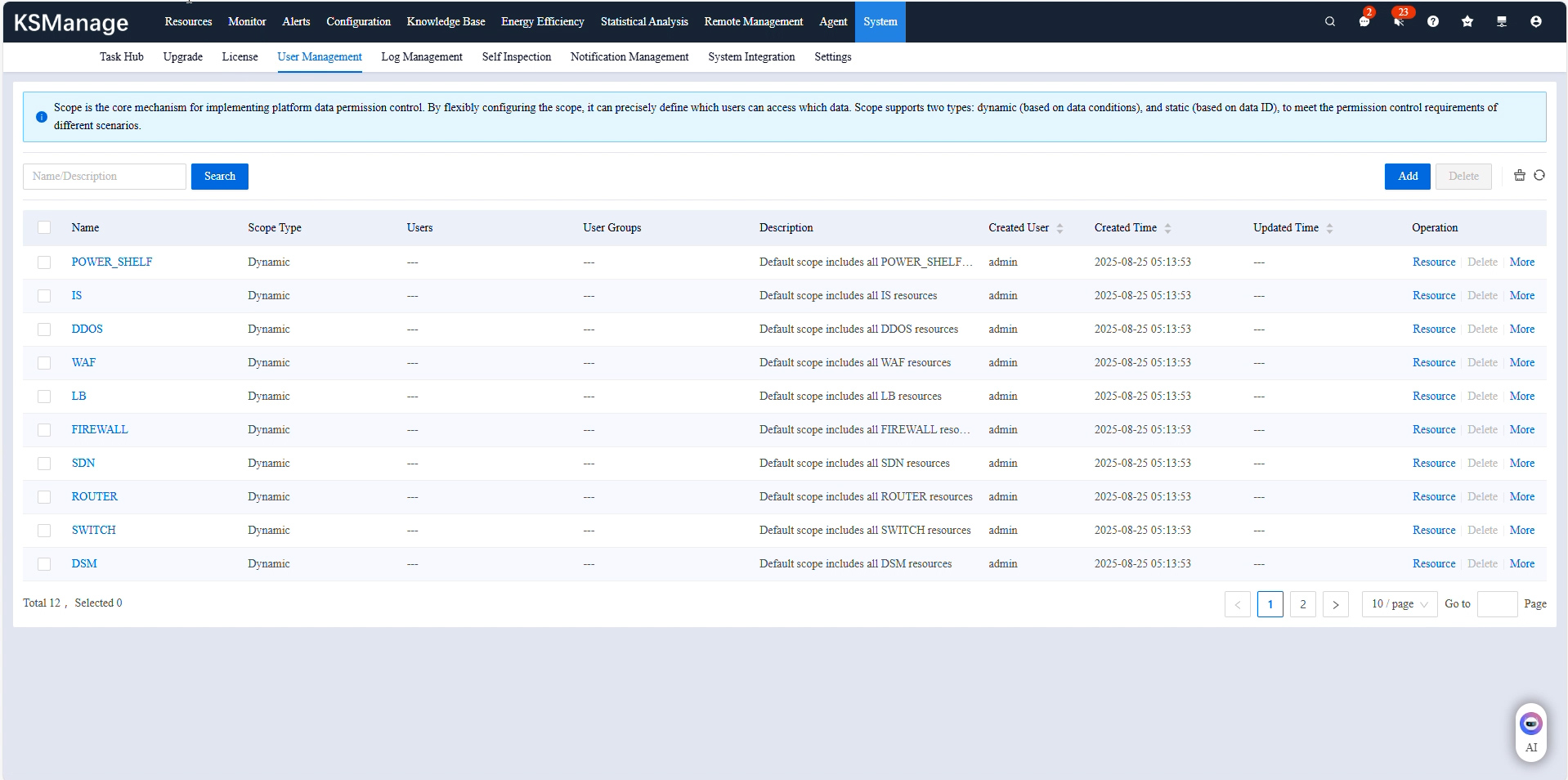The height and width of the screenshot is (780, 1568).
Task: Open the messages chat bubble icon
Action: click(x=1364, y=22)
